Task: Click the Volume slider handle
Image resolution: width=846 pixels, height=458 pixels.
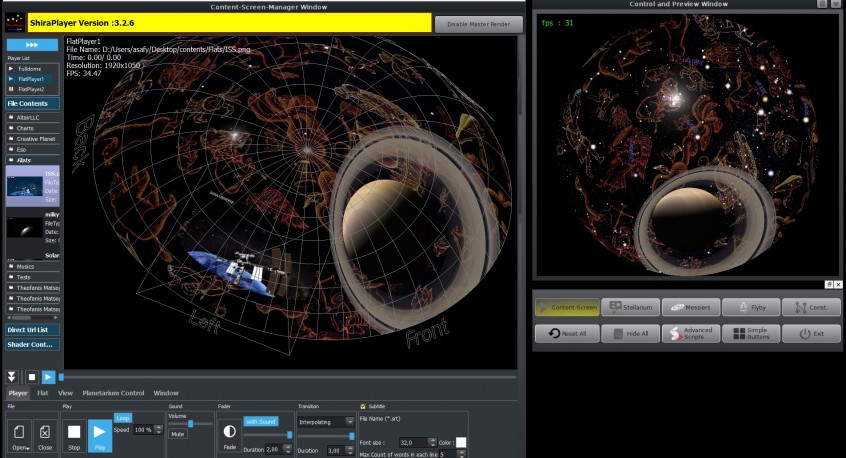Action: click(190, 424)
